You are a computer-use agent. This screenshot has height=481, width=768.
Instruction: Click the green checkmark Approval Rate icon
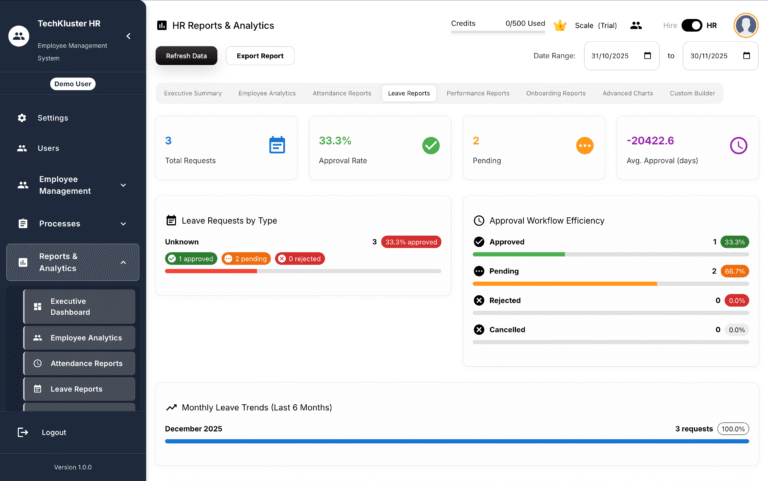(x=431, y=145)
